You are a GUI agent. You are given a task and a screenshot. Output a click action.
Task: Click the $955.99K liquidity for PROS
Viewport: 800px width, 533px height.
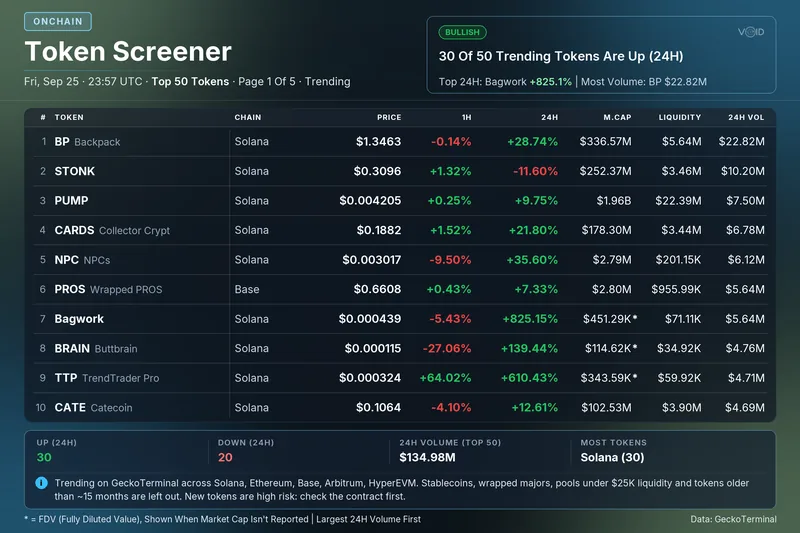676,290
